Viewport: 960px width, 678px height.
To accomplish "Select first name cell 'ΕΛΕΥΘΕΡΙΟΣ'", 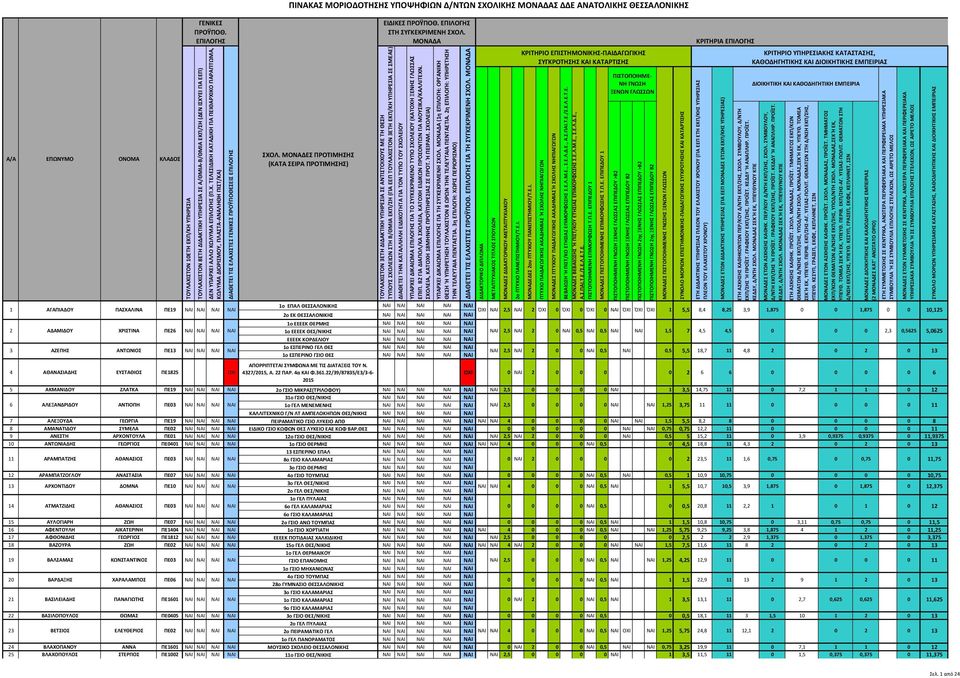I will (x=129, y=630).
